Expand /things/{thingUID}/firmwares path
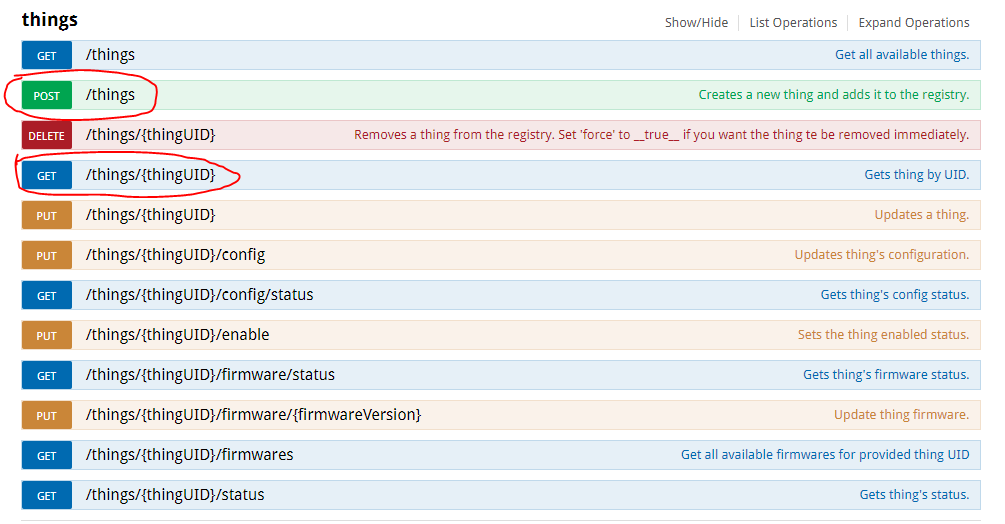Image resolution: width=1005 pixels, height=524 pixels. point(190,455)
